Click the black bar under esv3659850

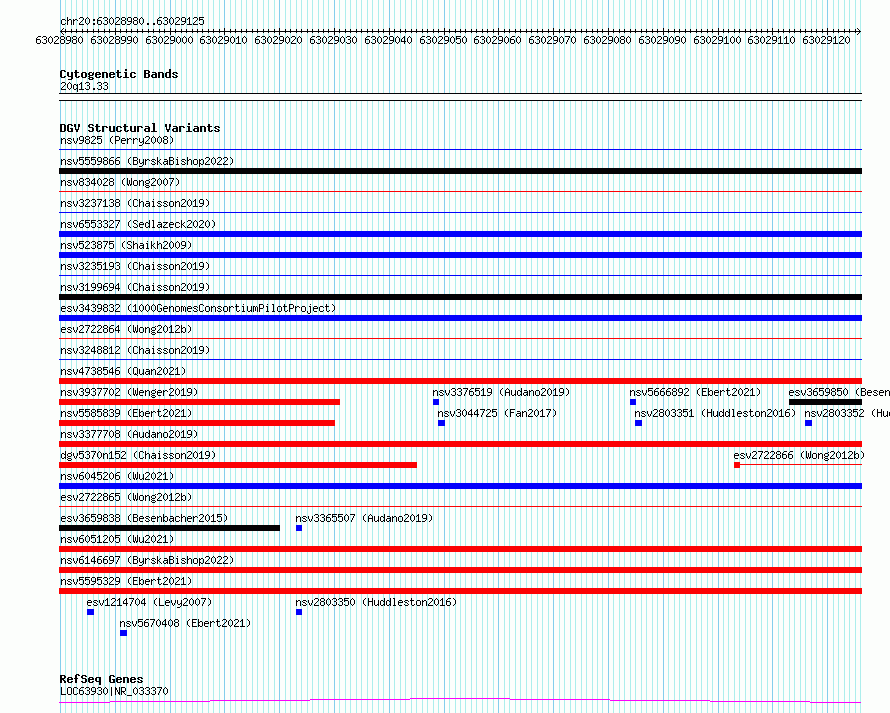(x=825, y=402)
